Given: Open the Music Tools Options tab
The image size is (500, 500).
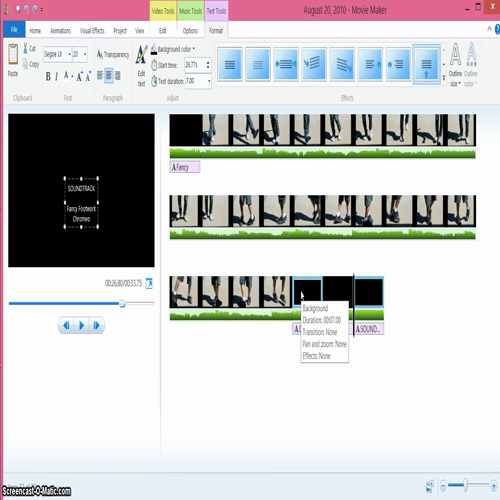Looking at the screenshot, I should 190,31.
